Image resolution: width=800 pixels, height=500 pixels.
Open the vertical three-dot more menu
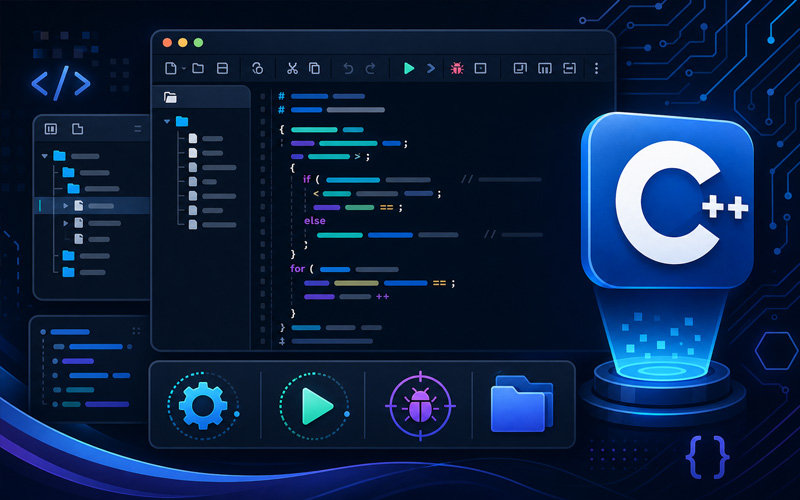point(596,68)
